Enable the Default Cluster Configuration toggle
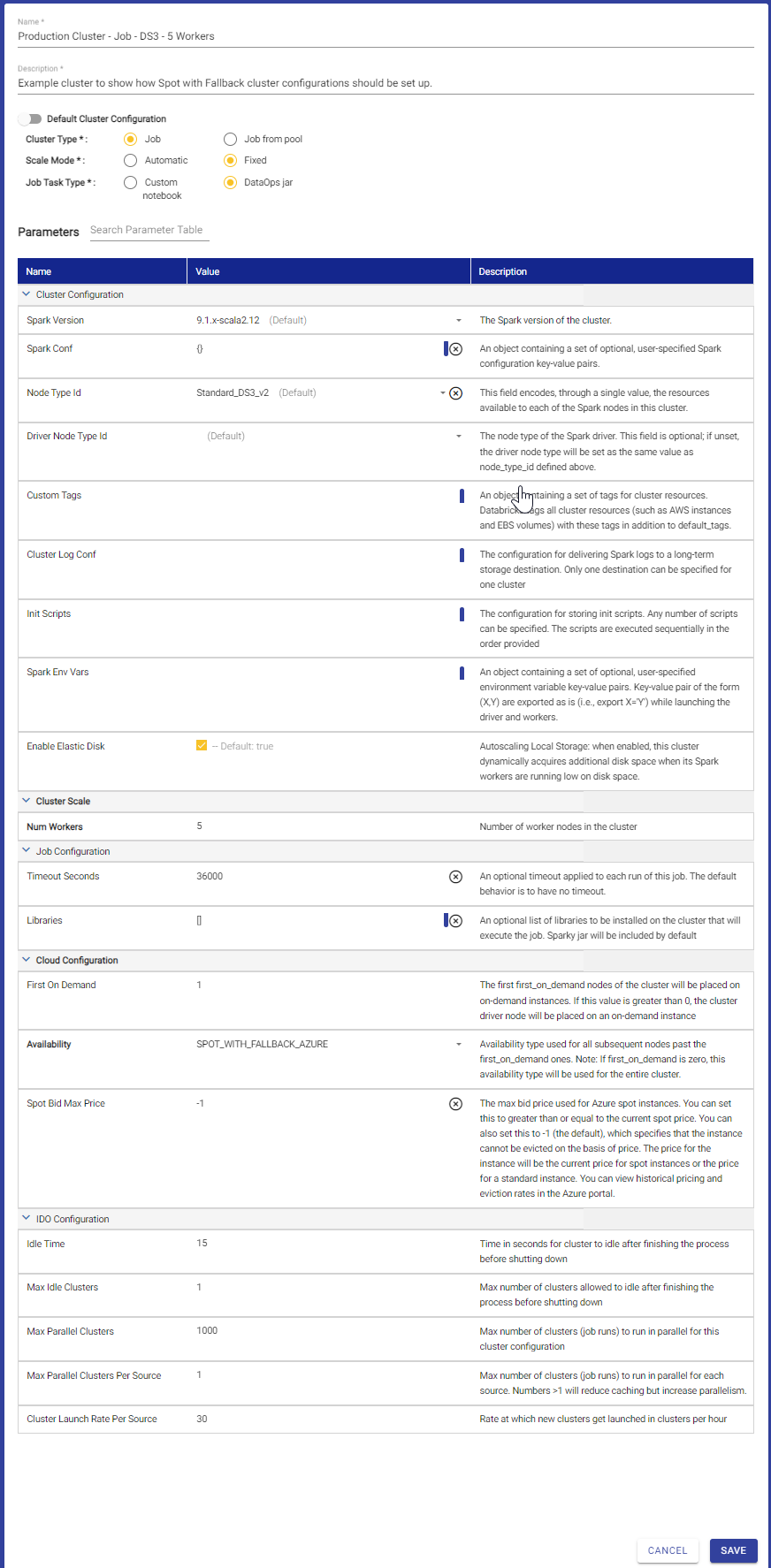Image resolution: width=771 pixels, height=1568 pixels. [x=30, y=118]
